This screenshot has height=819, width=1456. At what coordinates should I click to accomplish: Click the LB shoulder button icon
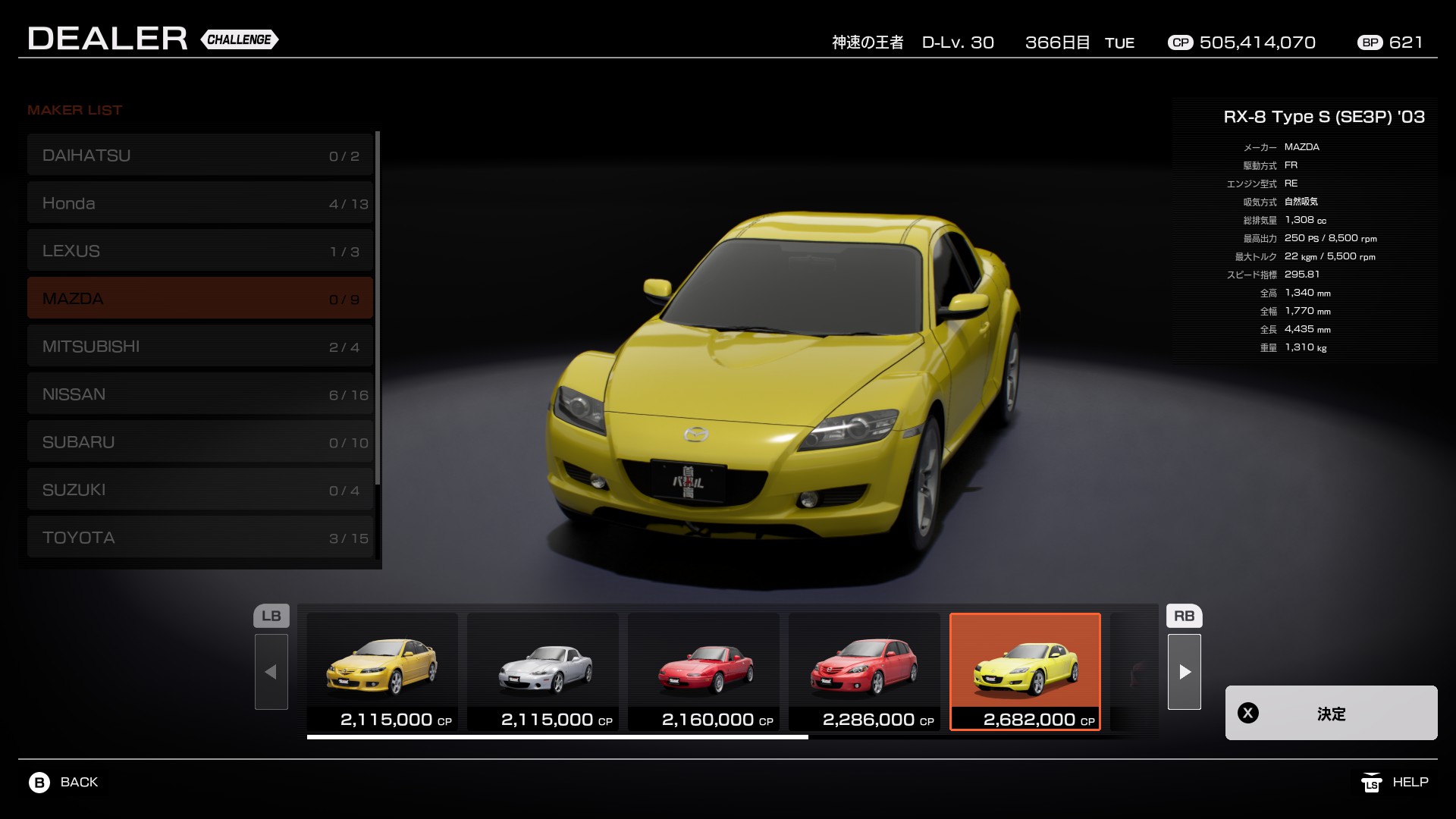click(x=271, y=616)
